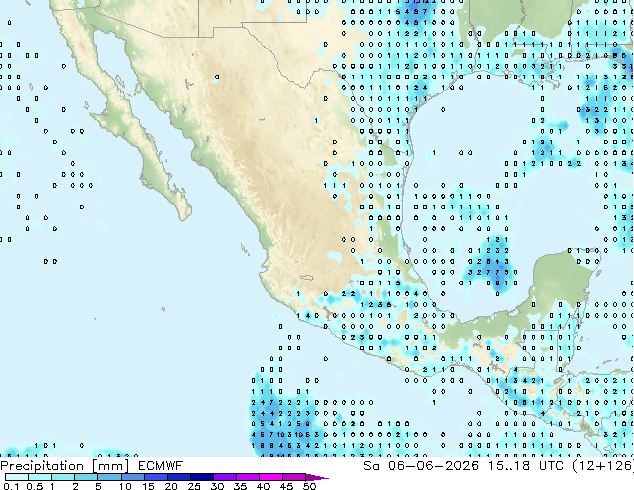Viewport: 634px width, 490px height.
Task: Select the 20 to 25 mm legend swatch
Action: (178, 477)
